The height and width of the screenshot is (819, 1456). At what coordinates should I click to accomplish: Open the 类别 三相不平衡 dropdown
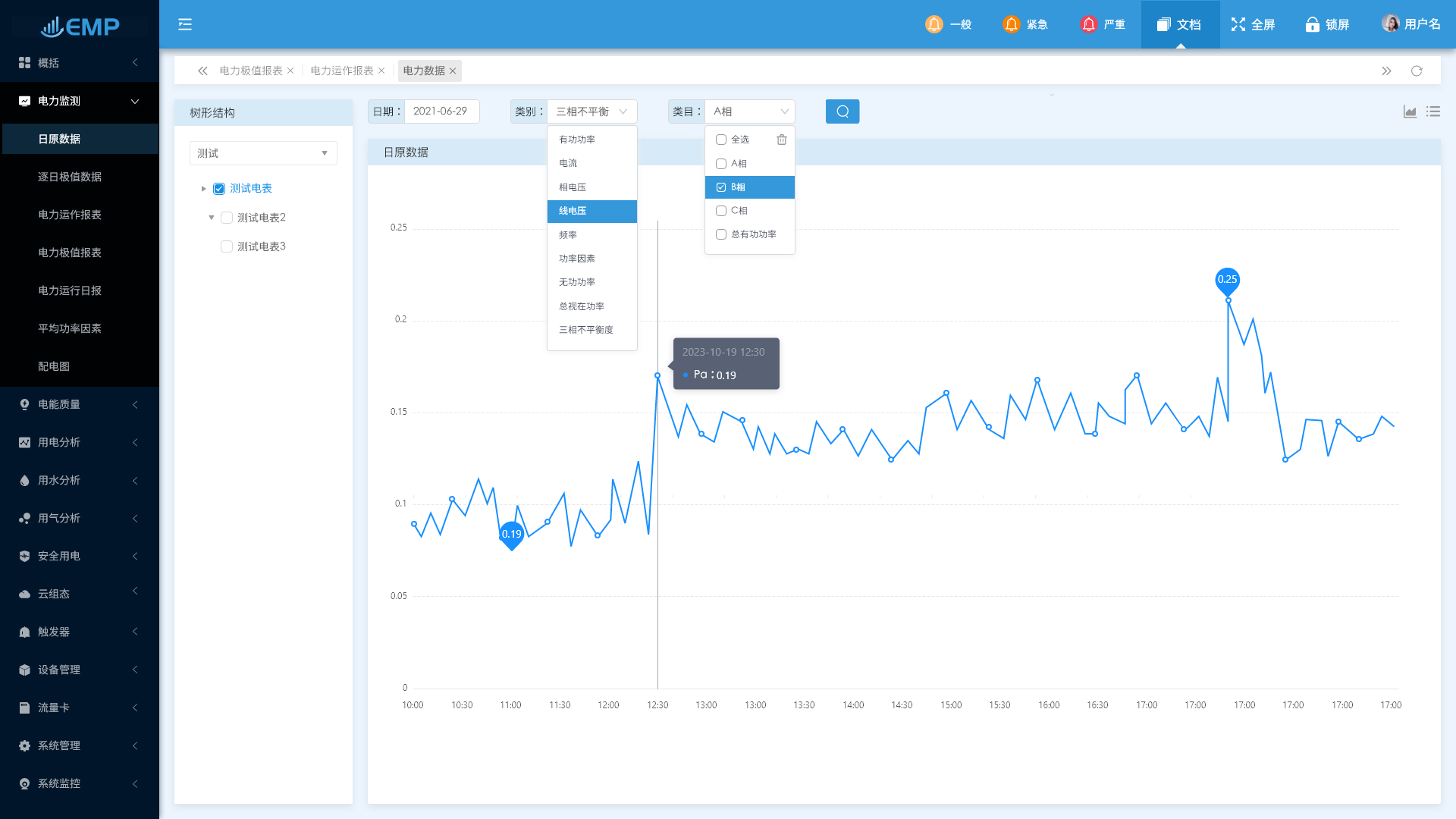point(591,111)
